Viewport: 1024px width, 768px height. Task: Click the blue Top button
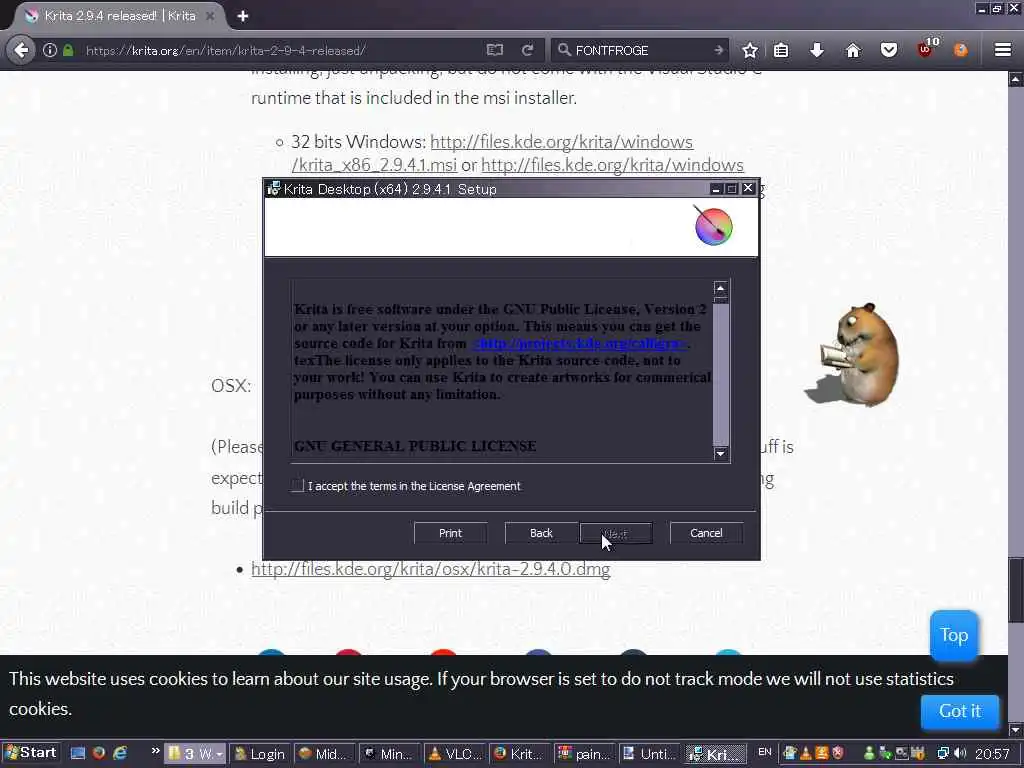pyautogui.click(x=953, y=635)
